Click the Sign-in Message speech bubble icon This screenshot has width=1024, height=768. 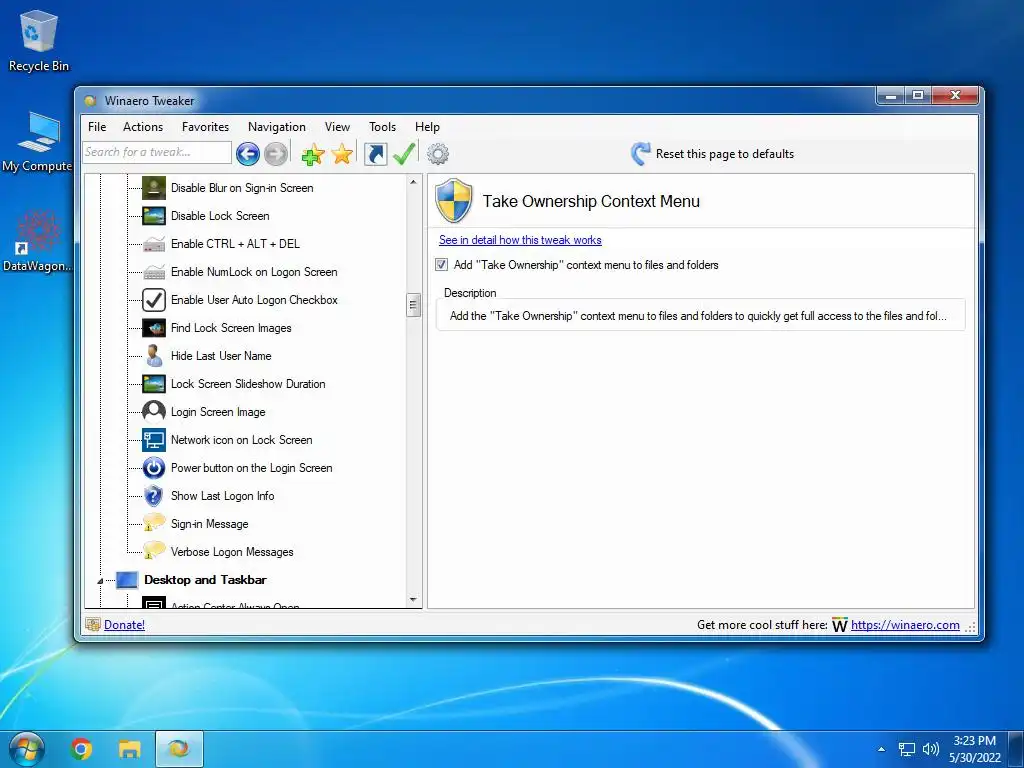pyautogui.click(x=154, y=522)
